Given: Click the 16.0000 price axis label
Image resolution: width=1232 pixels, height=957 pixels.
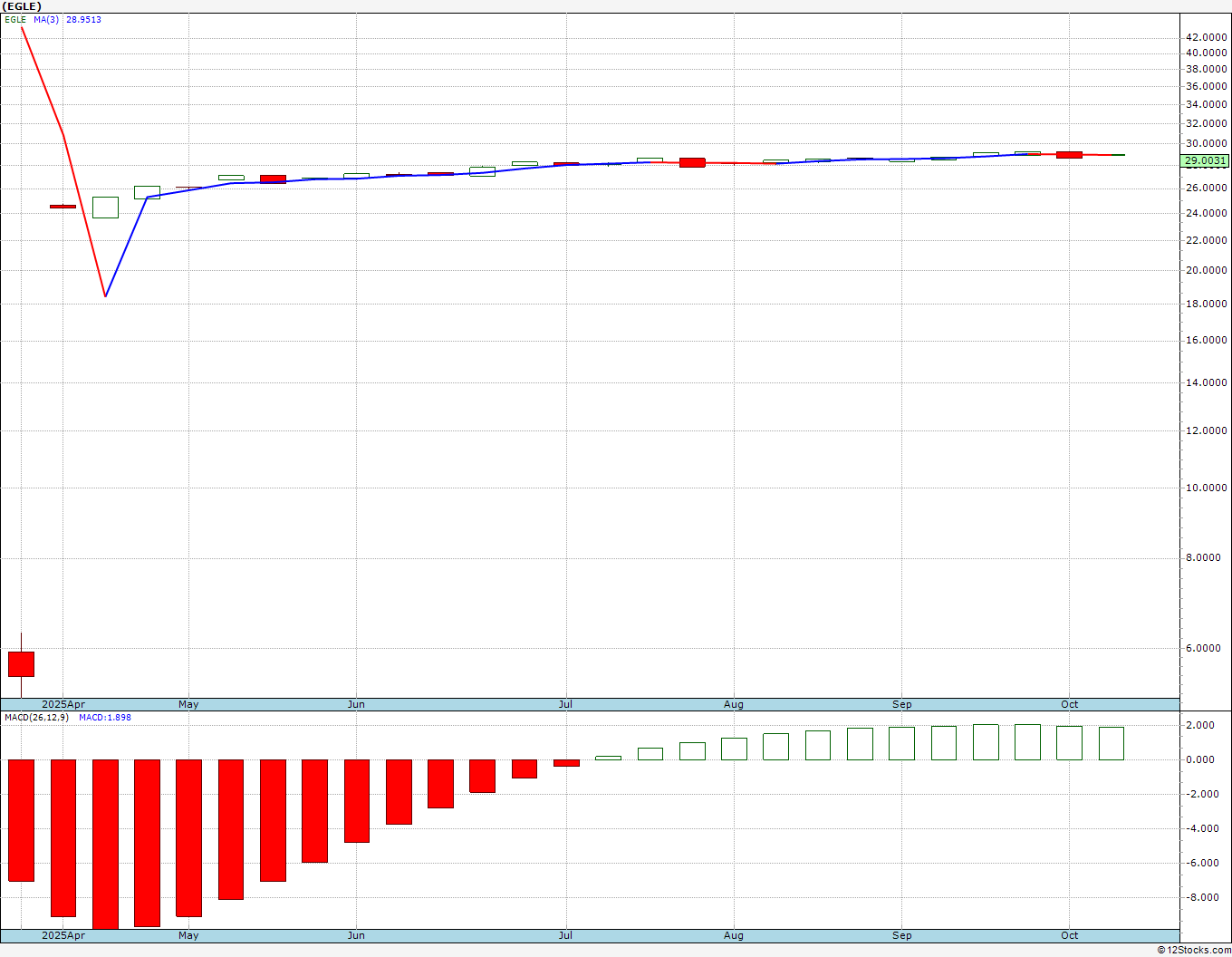Looking at the screenshot, I should click(x=1206, y=340).
